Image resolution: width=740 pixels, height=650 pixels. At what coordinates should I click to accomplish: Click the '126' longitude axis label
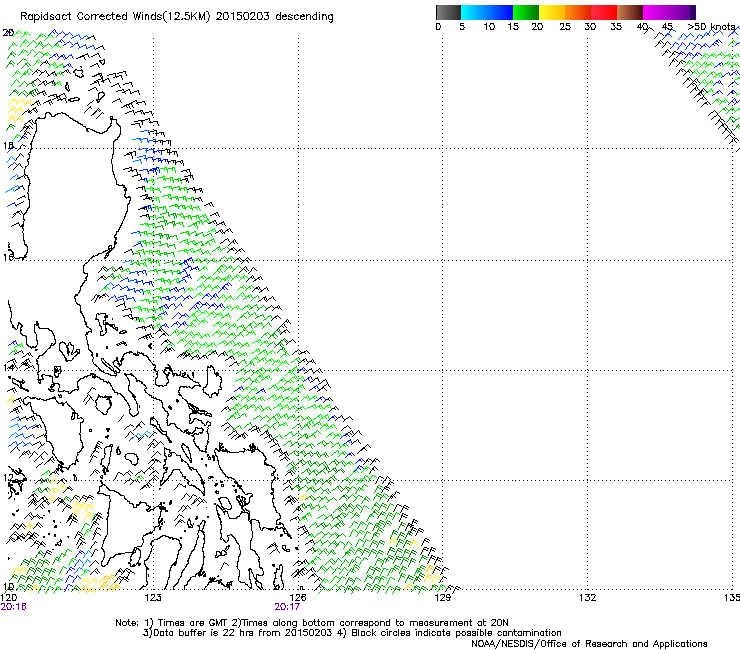pyautogui.click(x=298, y=598)
